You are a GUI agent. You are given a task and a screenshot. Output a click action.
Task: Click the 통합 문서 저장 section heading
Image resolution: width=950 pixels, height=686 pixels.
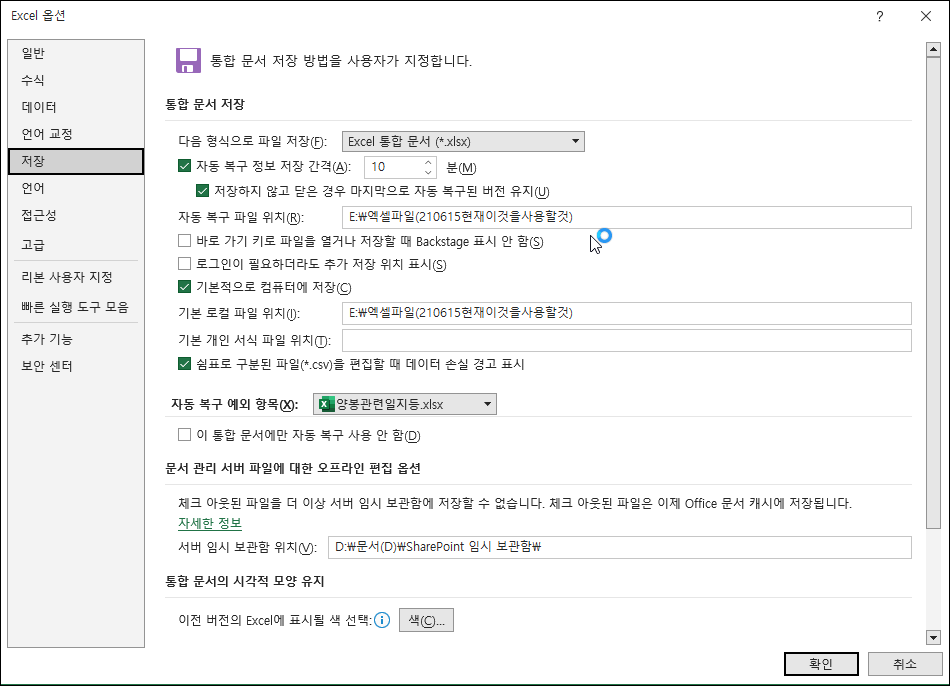pos(205,104)
